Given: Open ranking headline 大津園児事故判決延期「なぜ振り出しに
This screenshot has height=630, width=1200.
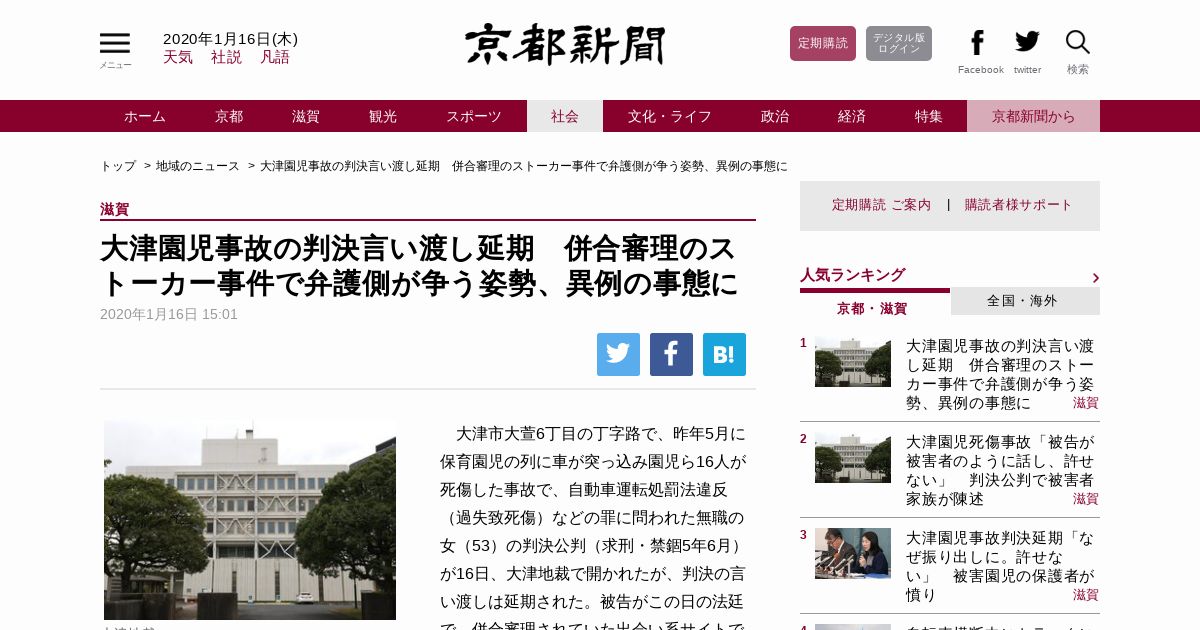Looking at the screenshot, I should tap(1000, 566).
